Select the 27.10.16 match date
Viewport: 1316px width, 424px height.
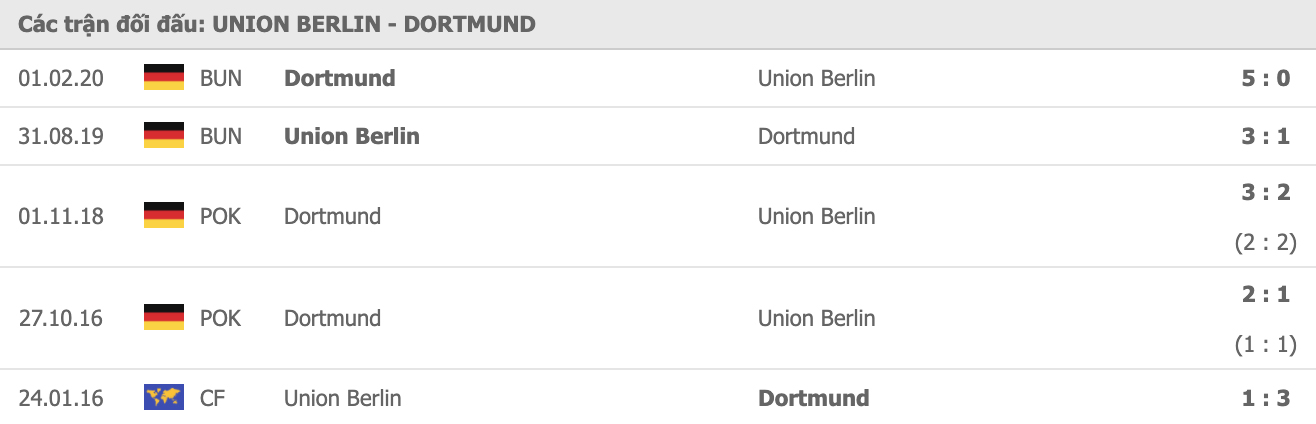click(x=61, y=318)
